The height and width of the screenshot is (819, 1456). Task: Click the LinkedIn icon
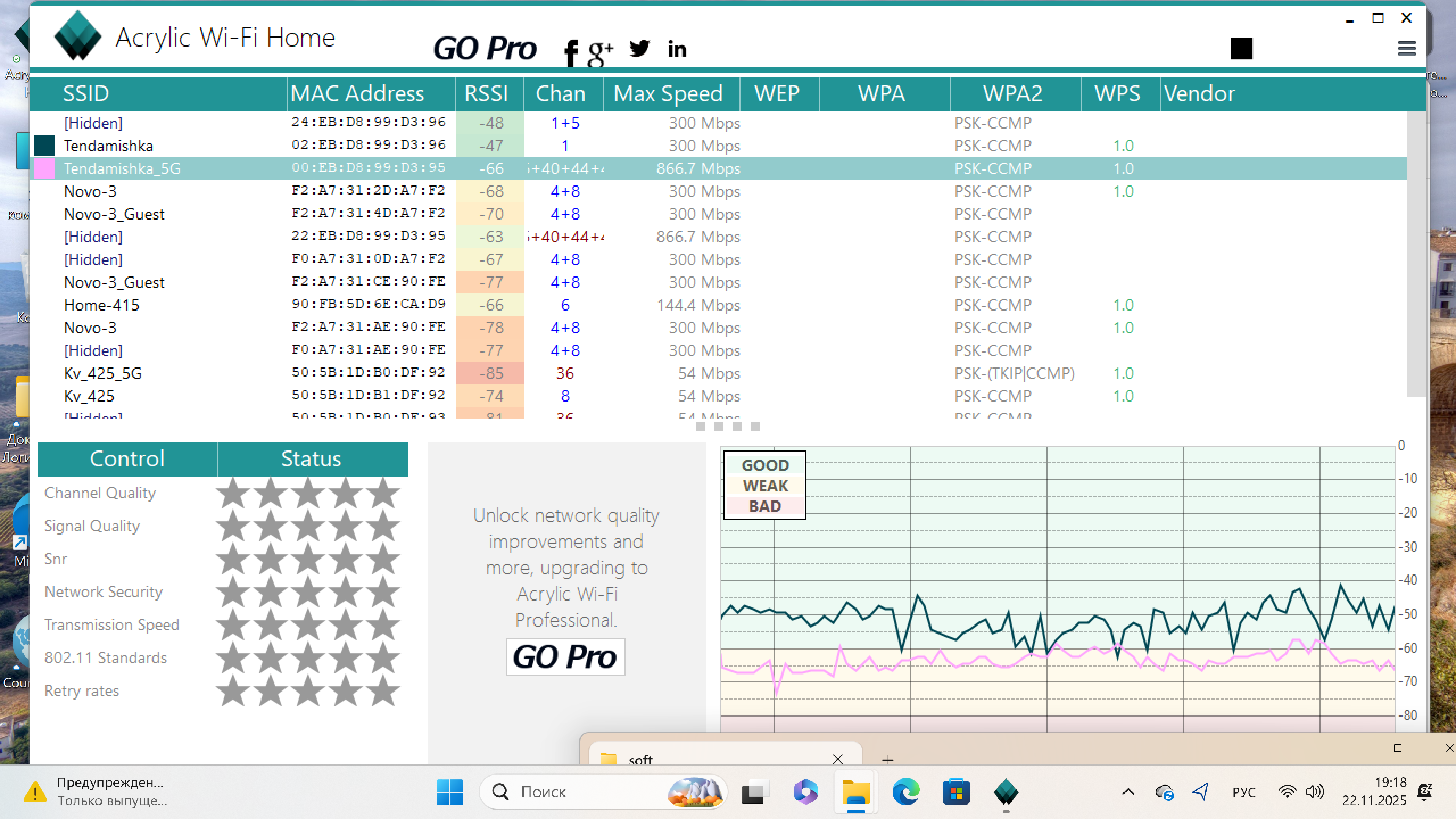[x=676, y=50]
